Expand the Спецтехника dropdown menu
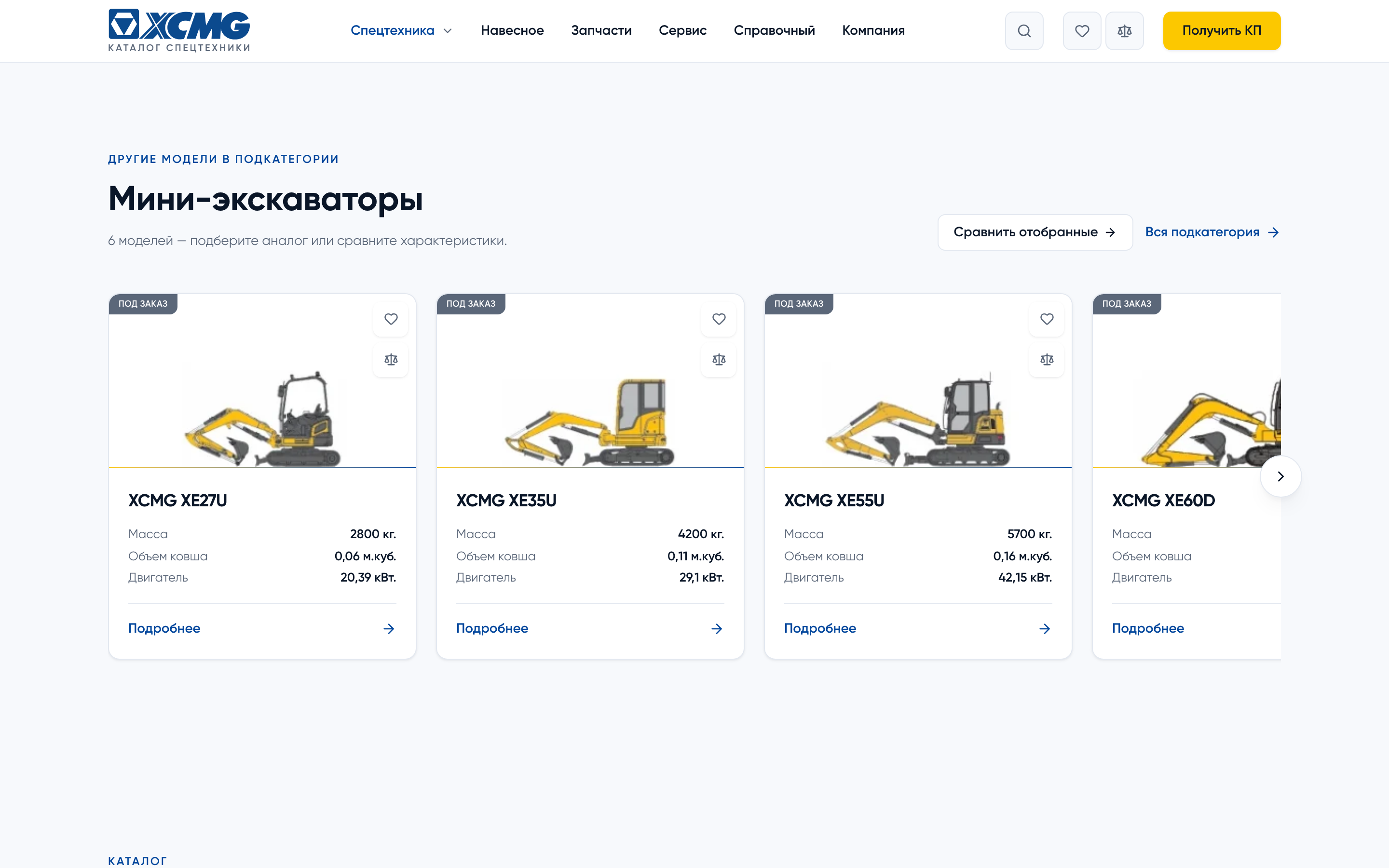Viewport: 1389px width, 868px height. coord(401,30)
